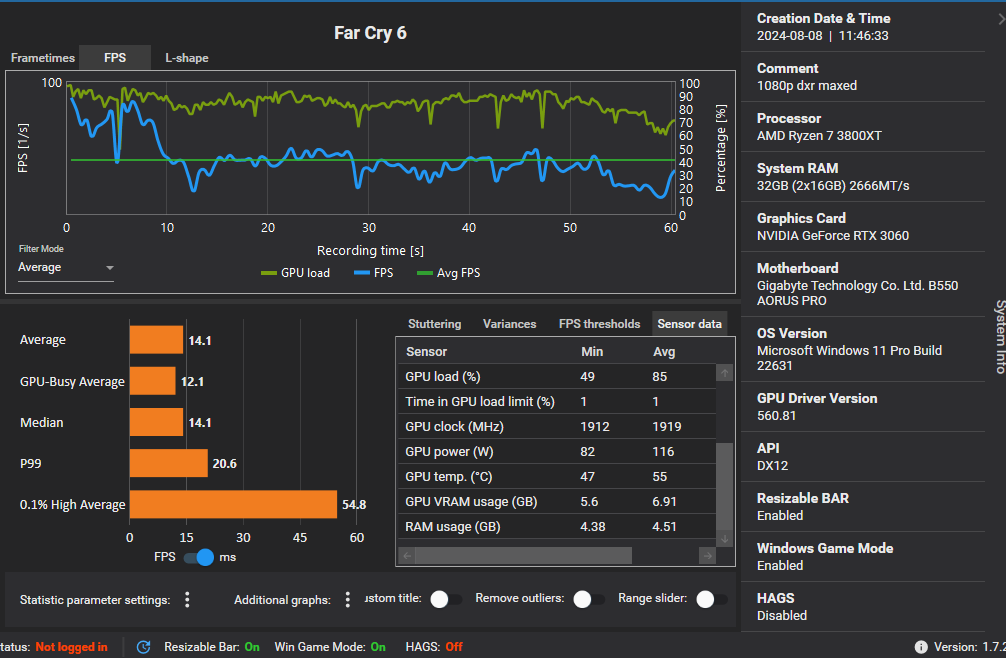
Task: Switch to the Frametimes tab
Action: (x=42, y=58)
